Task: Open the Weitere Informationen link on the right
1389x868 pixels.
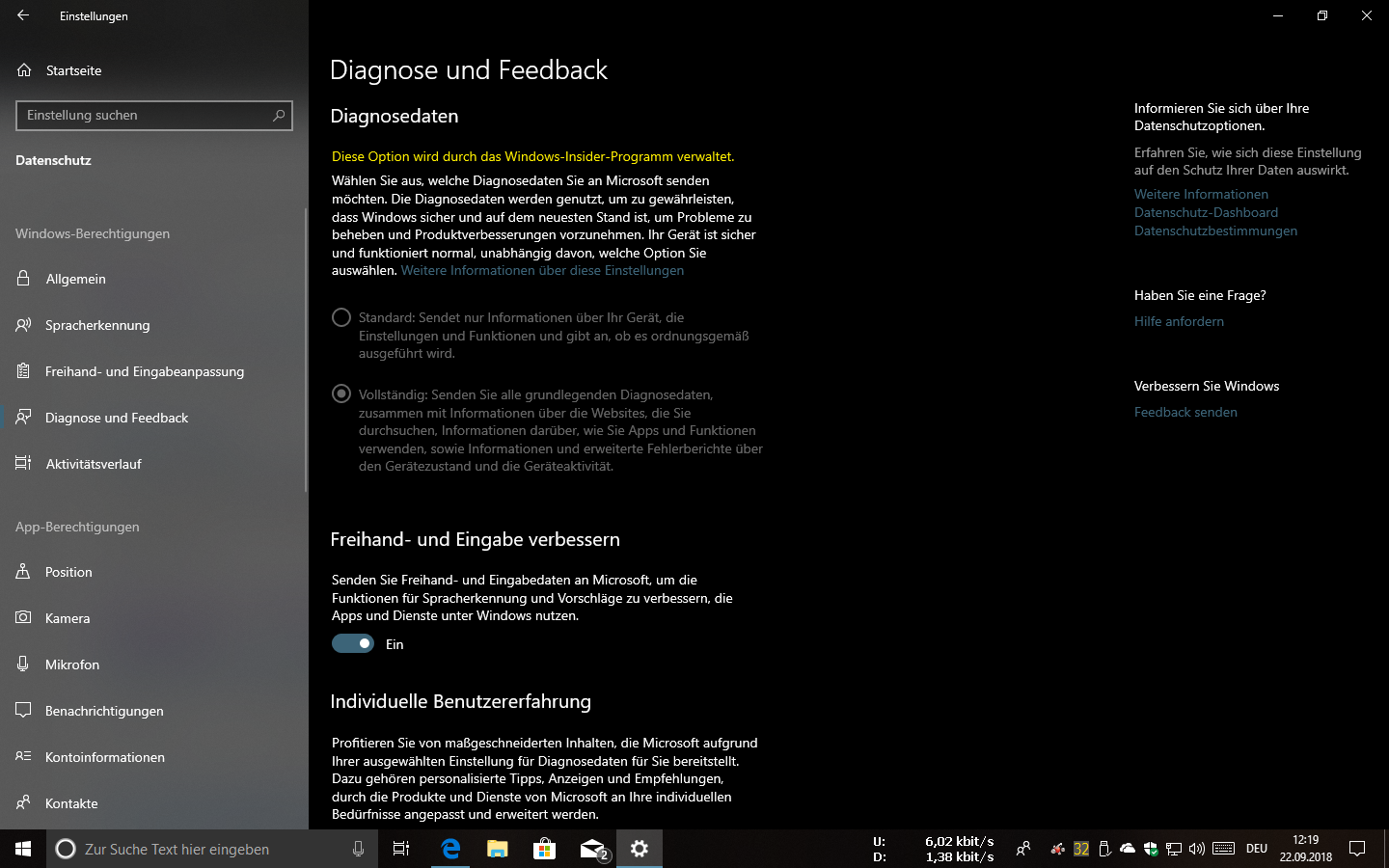Action: (x=1201, y=194)
